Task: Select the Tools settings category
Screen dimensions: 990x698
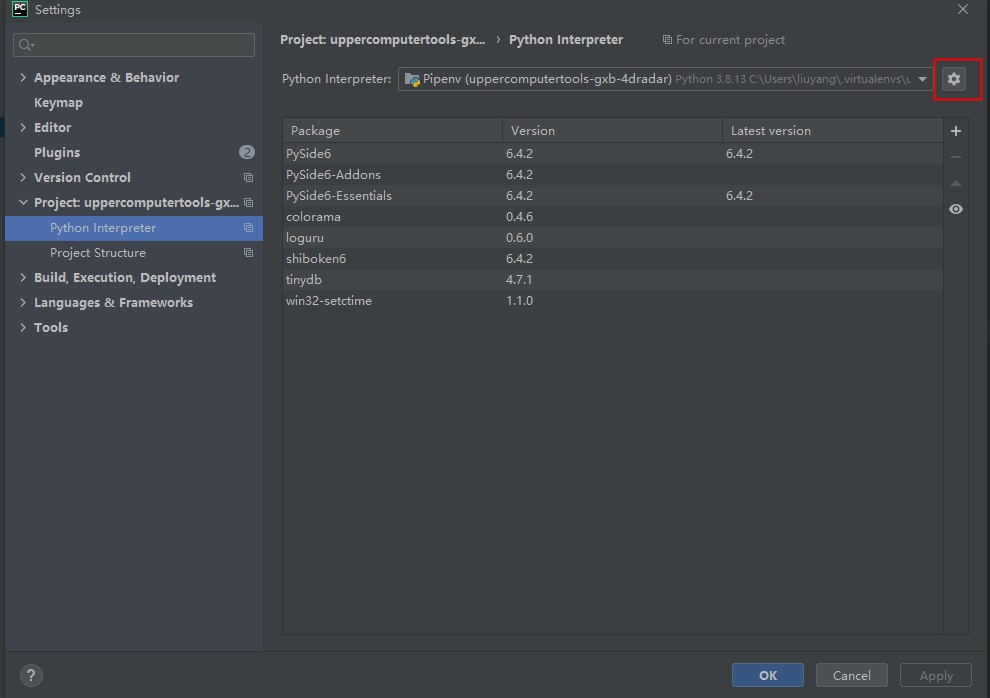Action: coord(51,328)
